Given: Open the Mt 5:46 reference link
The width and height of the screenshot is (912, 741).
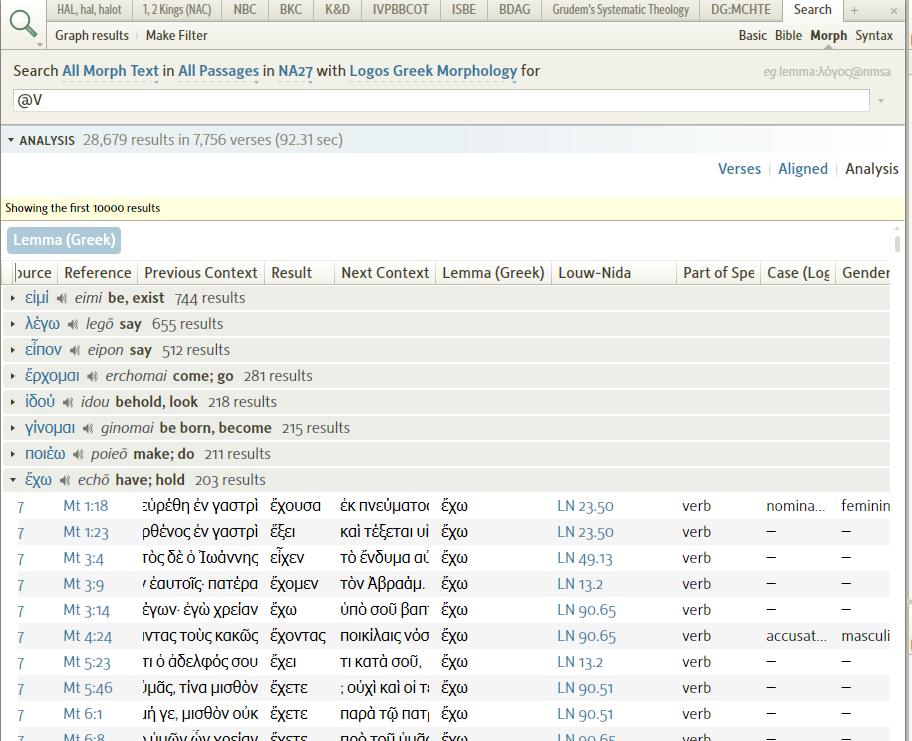Looking at the screenshot, I should (x=87, y=688).
